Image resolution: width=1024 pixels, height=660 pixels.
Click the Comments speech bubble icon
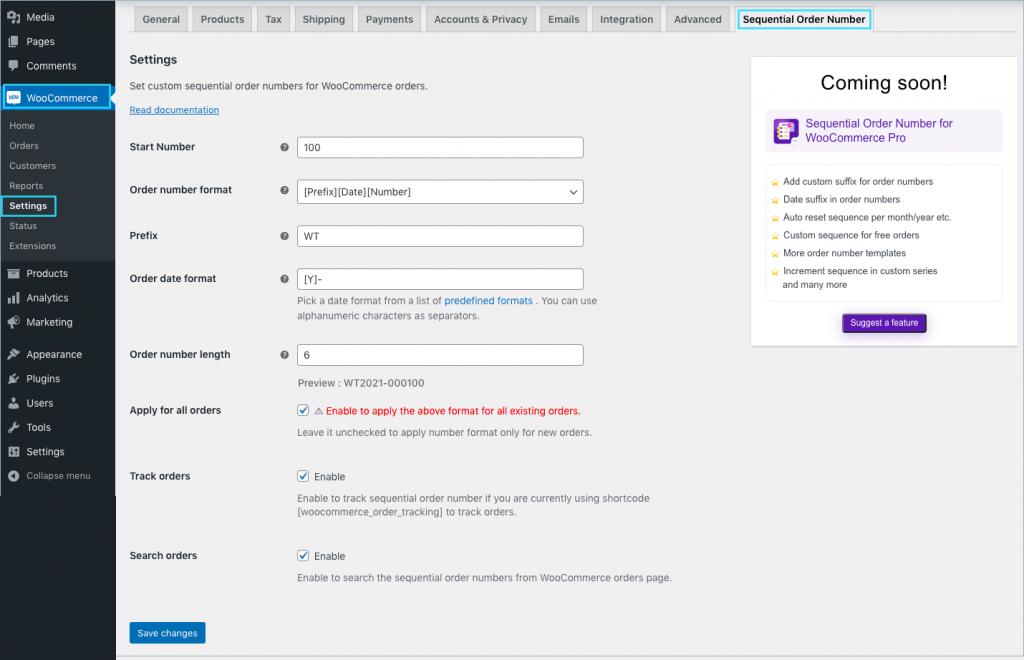13,65
